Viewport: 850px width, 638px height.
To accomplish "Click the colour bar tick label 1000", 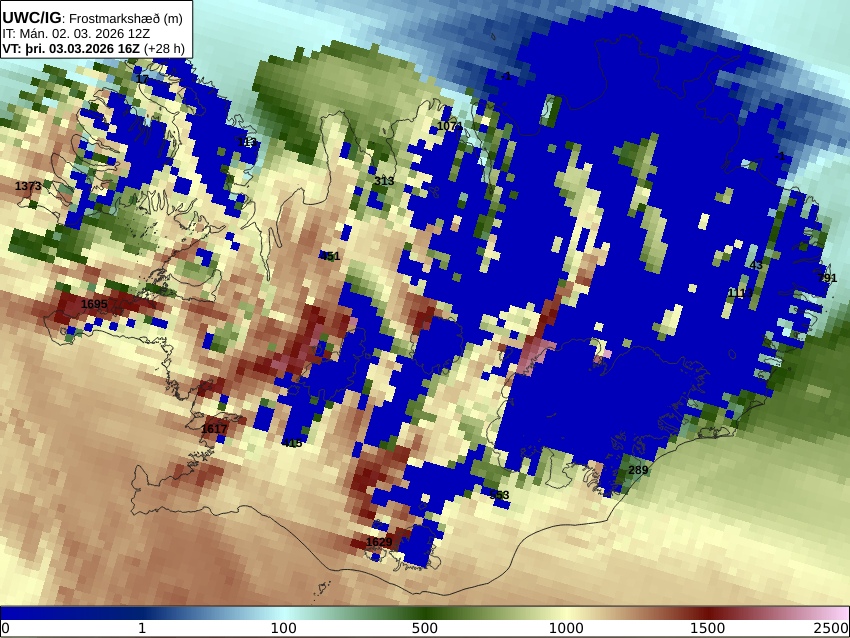I will tap(566, 628).
